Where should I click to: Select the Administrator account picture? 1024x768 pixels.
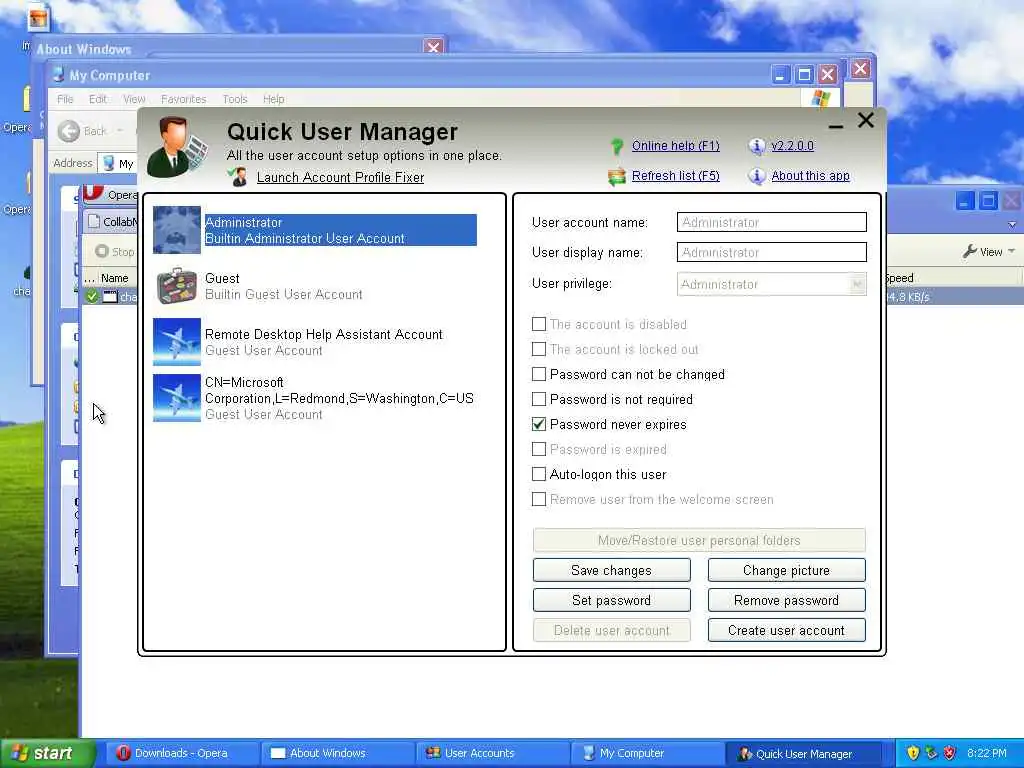click(177, 230)
